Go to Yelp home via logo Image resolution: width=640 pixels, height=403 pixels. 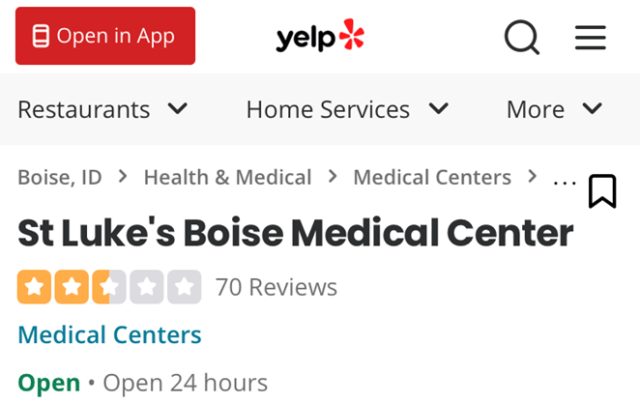pos(320,37)
